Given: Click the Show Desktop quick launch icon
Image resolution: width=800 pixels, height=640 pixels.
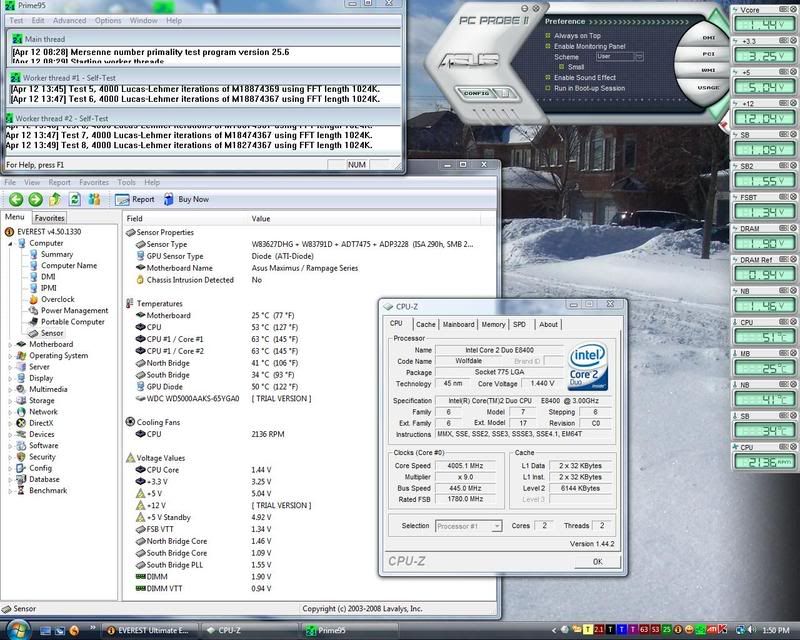Looking at the screenshot, I should [45, 631].
